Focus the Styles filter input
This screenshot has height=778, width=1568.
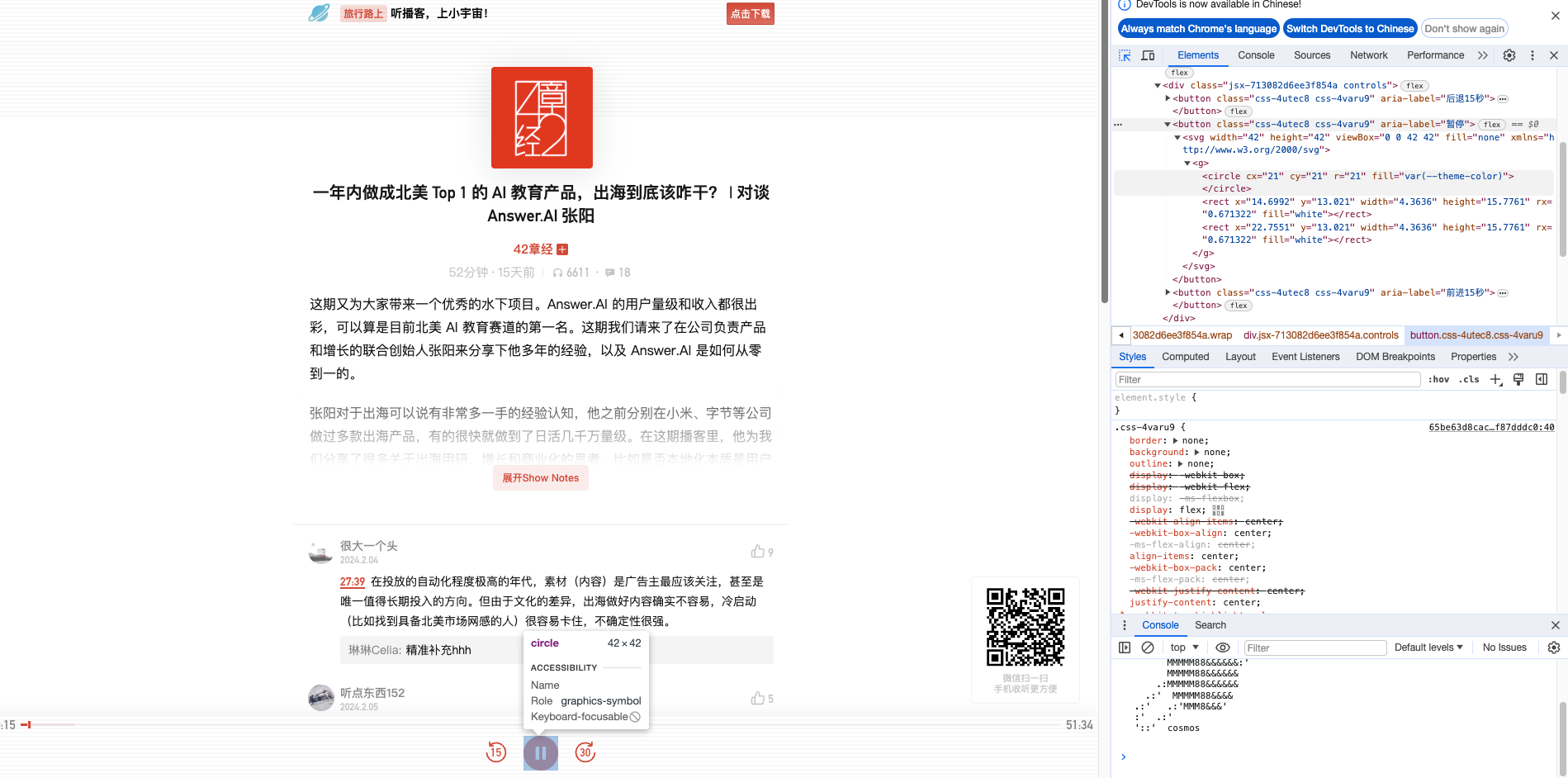click(1267, 380)
